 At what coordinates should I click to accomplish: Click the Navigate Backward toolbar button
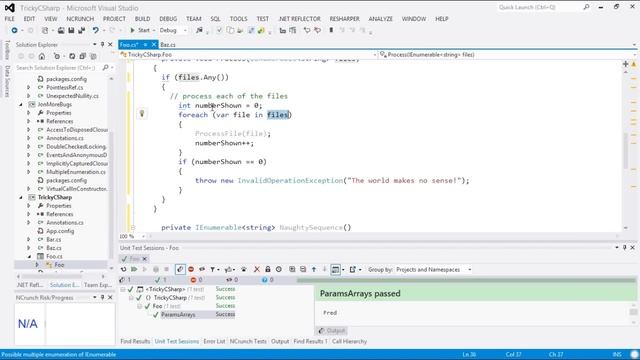[x=14, y=30]
